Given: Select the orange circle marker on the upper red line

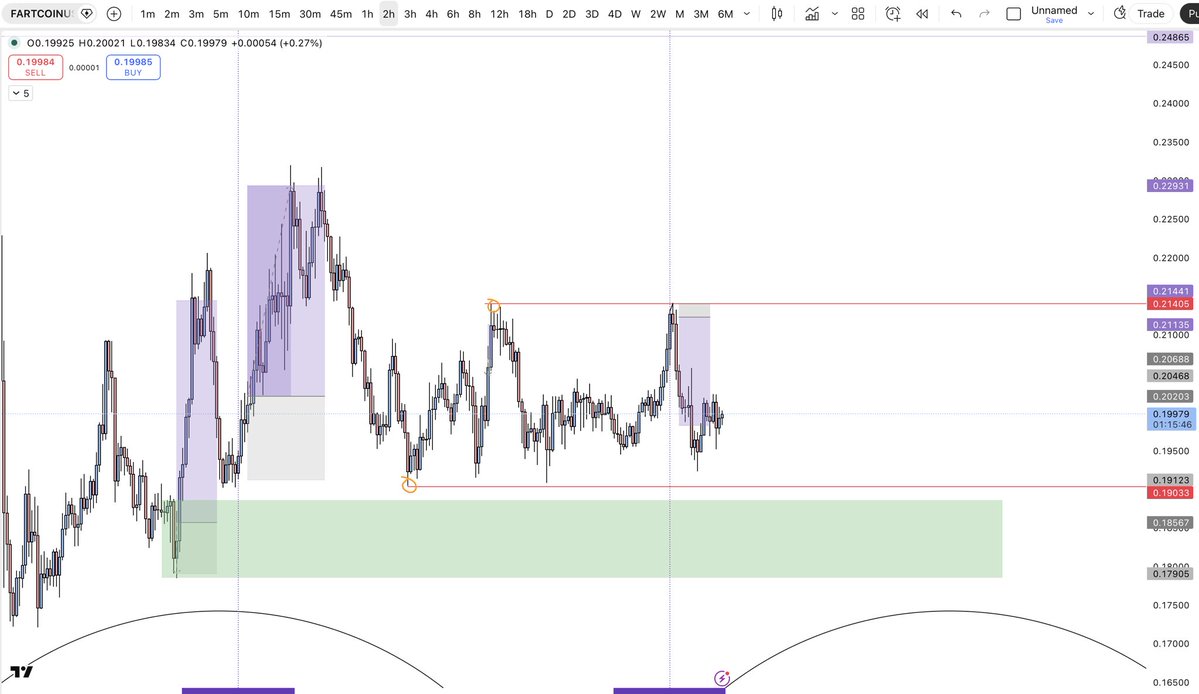Looking at the screenshot, I should click(x=493, y=306).
